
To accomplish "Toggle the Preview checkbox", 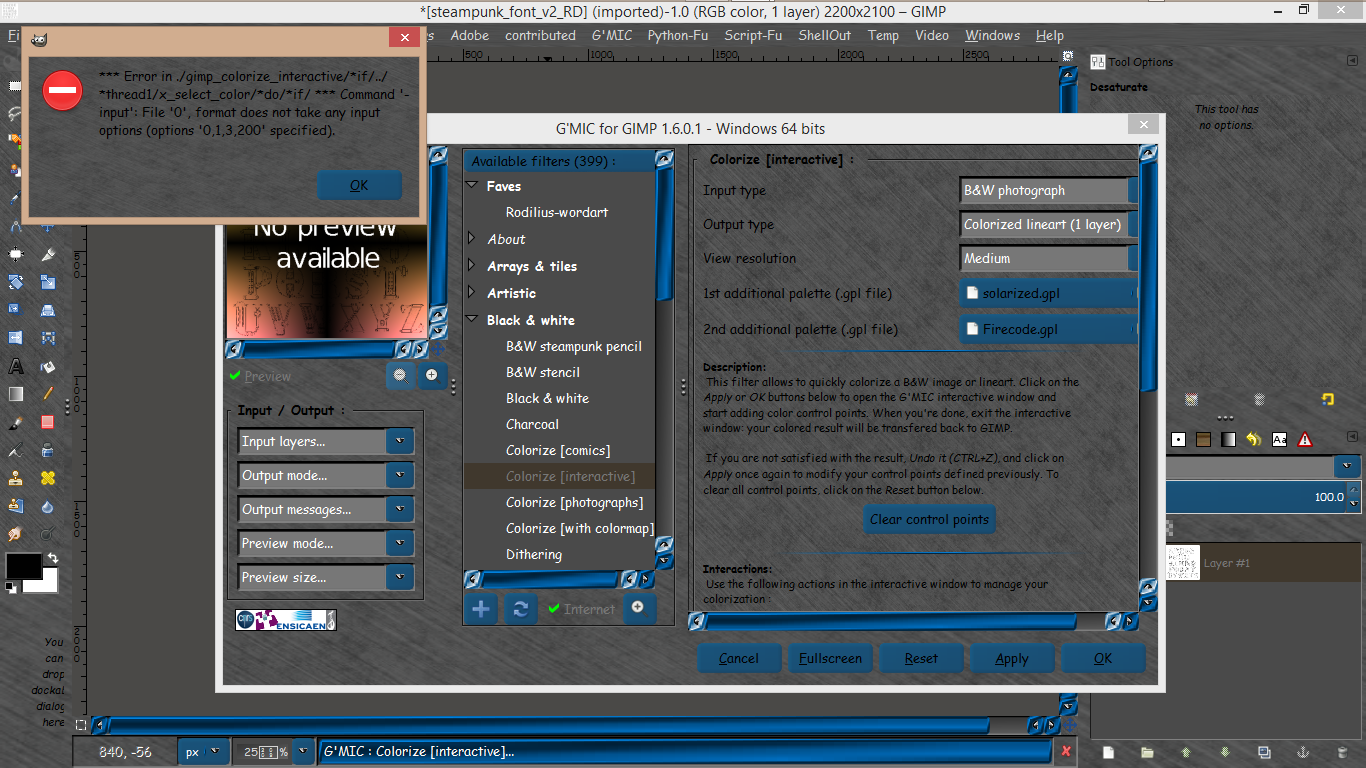I will [260, 376].
